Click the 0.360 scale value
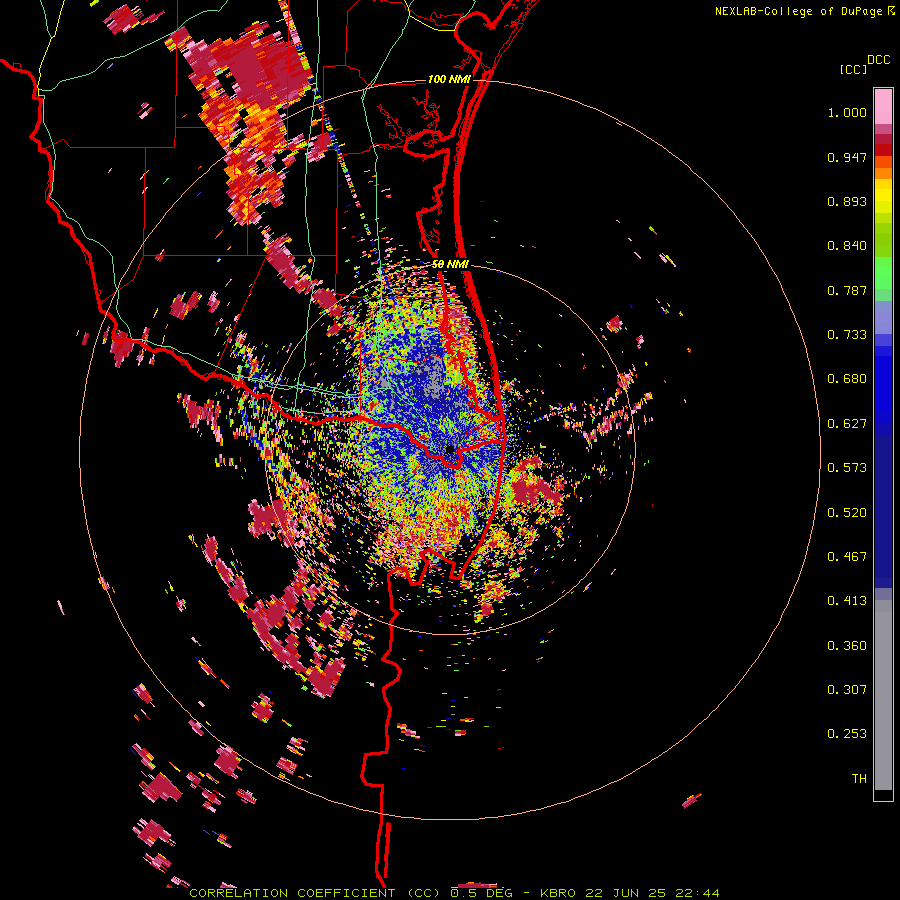 (x=847, y=646)
